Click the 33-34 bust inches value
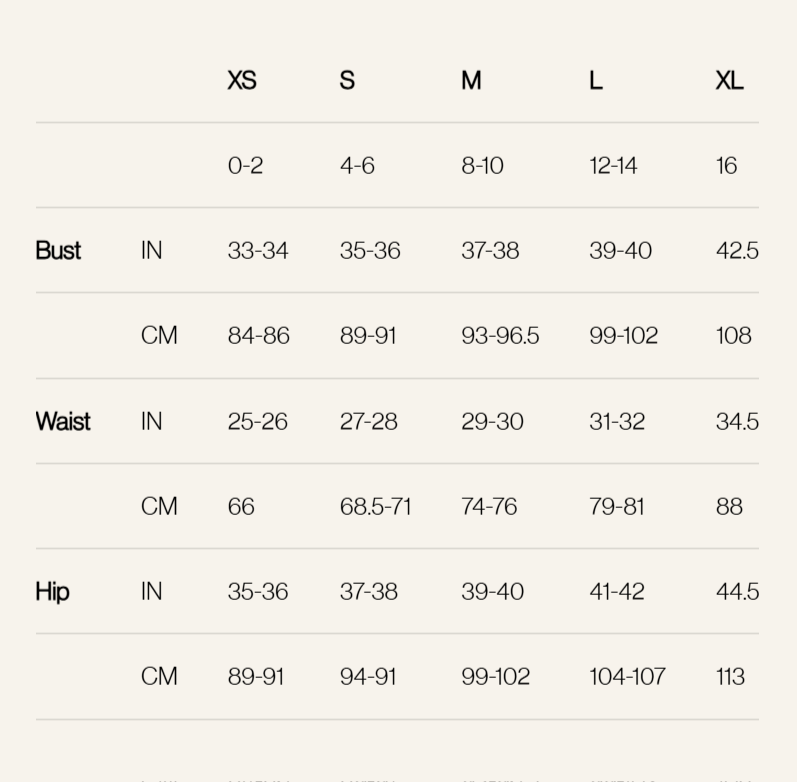The image size is (797, 782). 258,251
